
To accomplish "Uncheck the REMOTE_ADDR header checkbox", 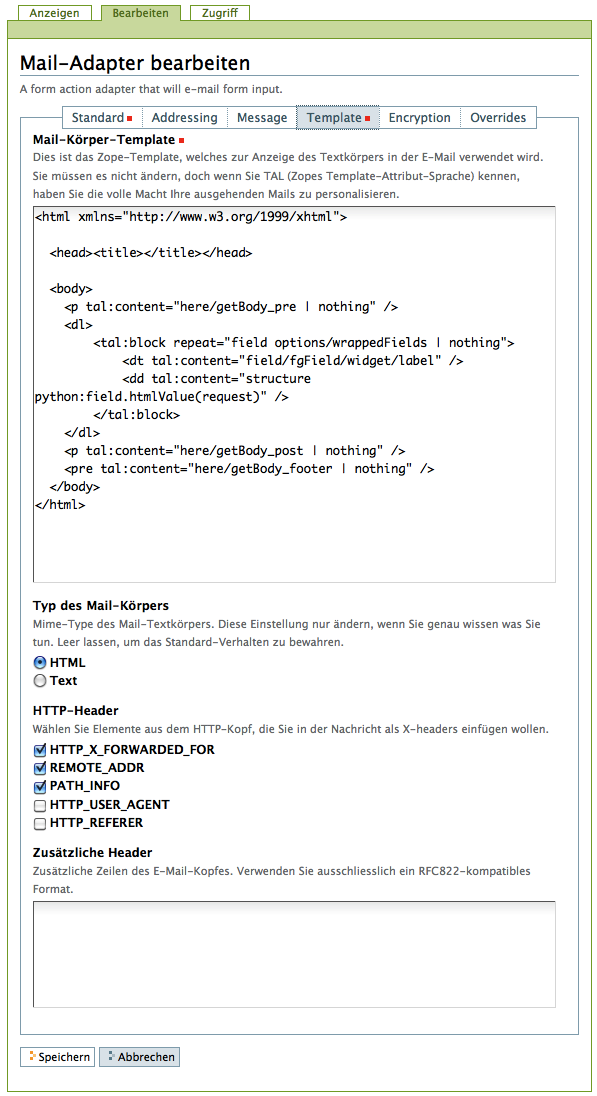I will coord(40,769).
